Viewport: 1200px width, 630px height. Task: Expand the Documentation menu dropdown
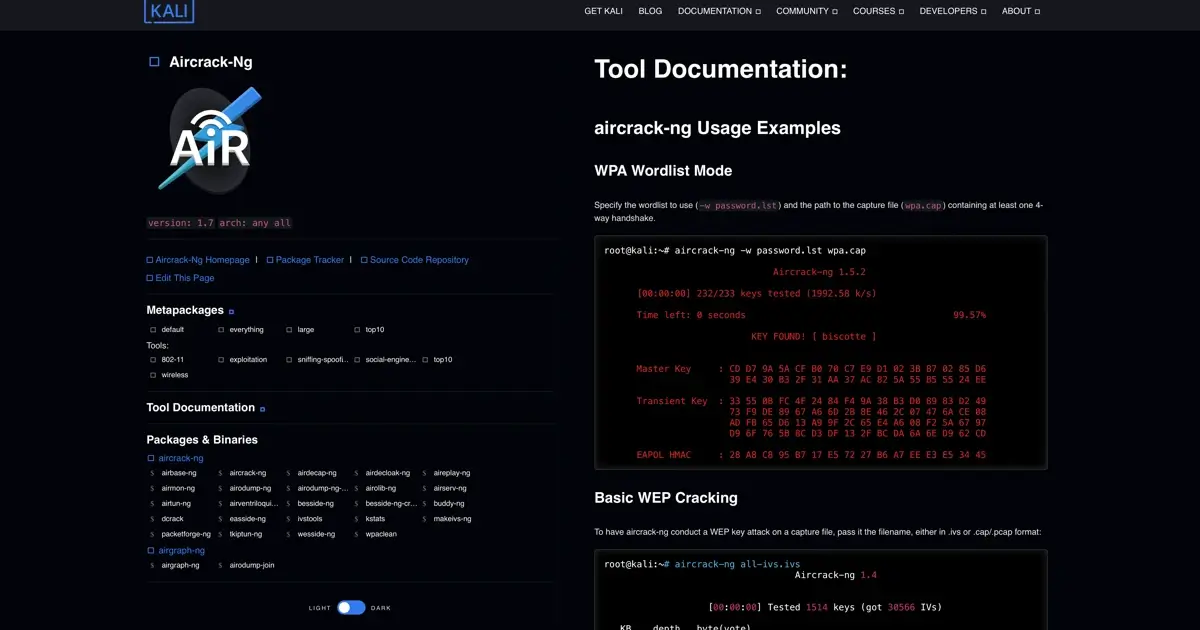point(719,11)
